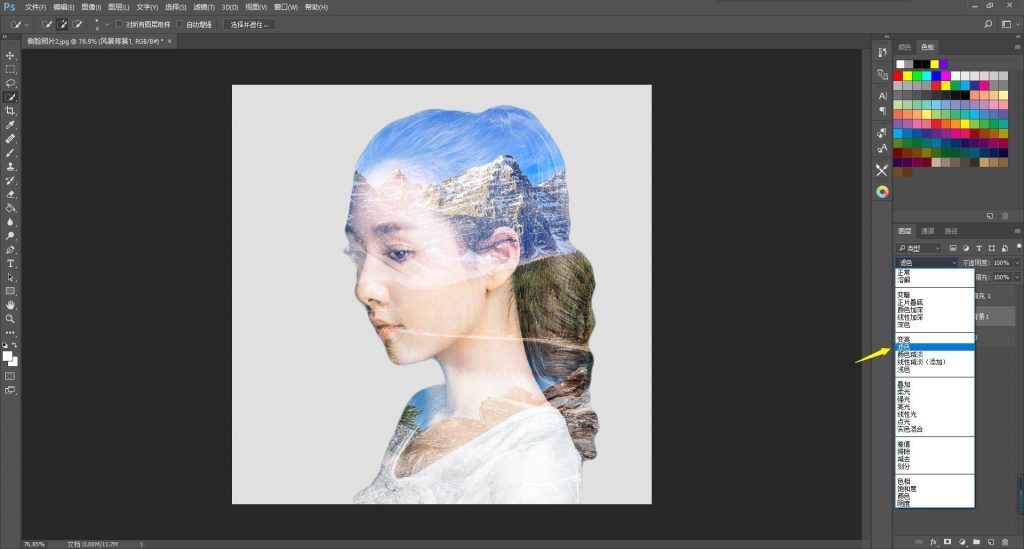Select the Horizontal Type tool
This screenshot has width=1024, height=549.
pos(10,263)
